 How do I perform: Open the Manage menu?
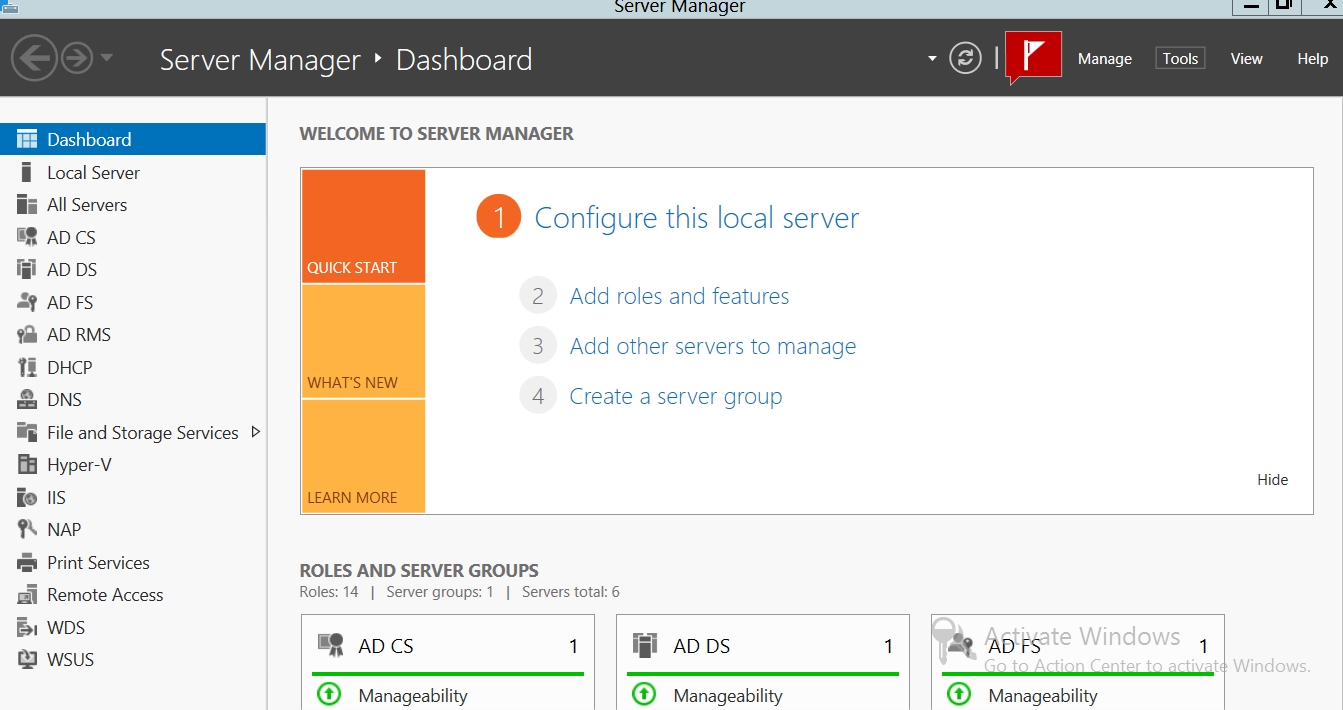1104,59
